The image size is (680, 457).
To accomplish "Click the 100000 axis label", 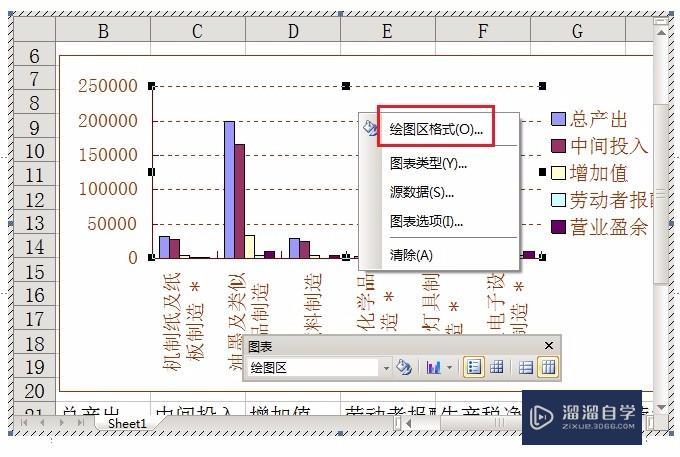I will [x=108, y=188].
